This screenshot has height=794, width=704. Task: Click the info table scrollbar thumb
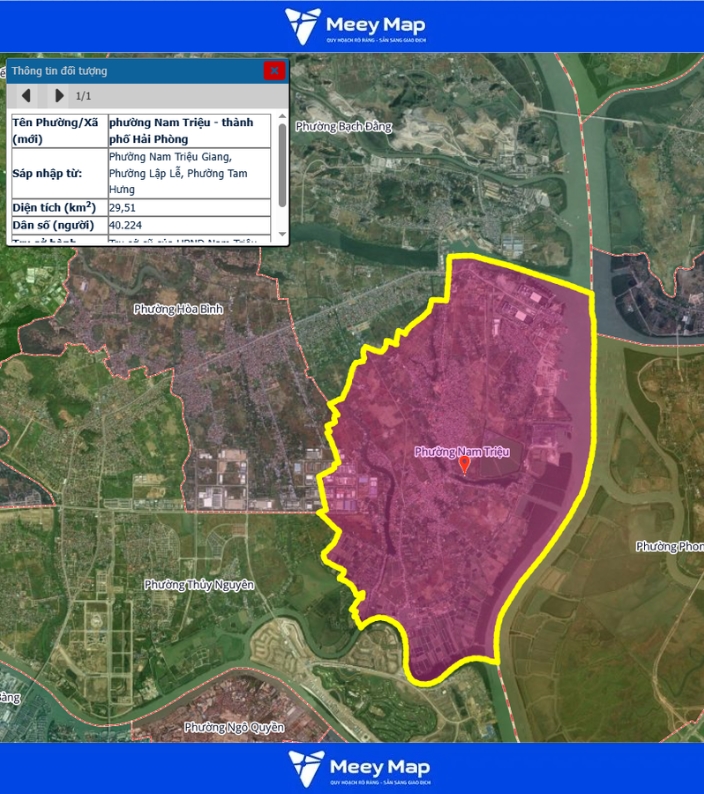(282, 165)
